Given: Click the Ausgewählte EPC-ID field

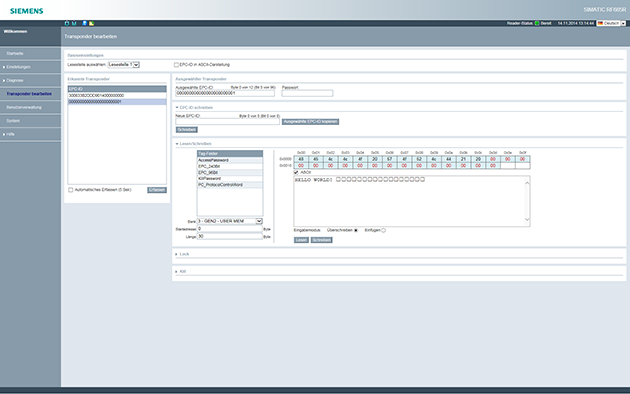Looking at the screenshot, I should (x=225, y=93).
